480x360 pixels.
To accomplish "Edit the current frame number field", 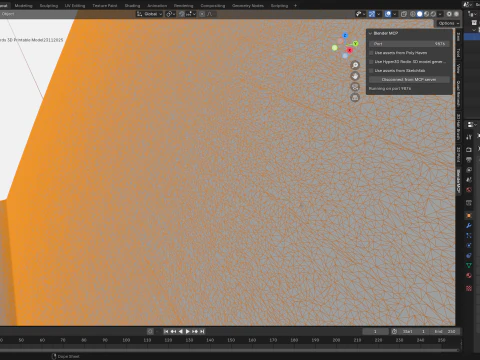I will pos(375,331).
